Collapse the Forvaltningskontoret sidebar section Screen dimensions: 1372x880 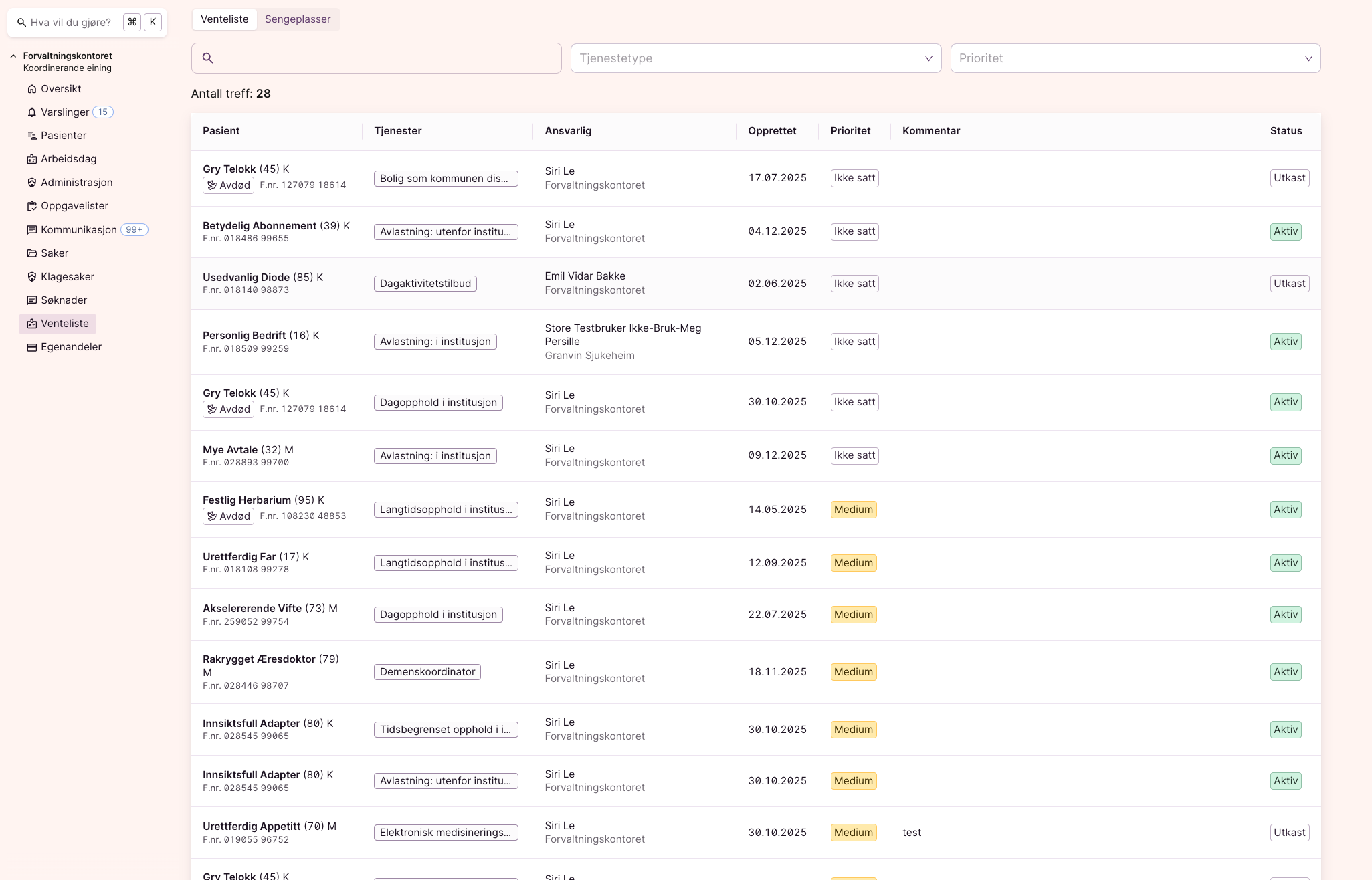13,56
